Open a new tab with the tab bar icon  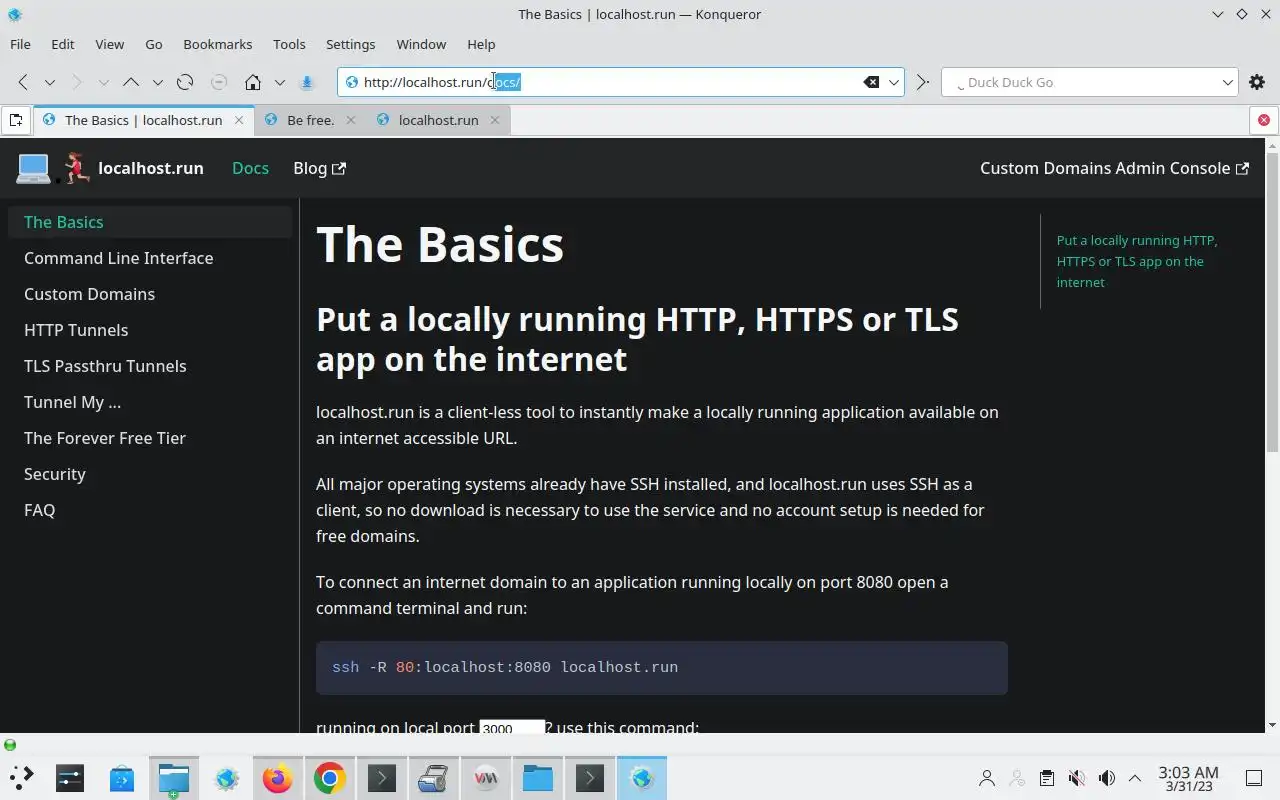click(16, 120)
